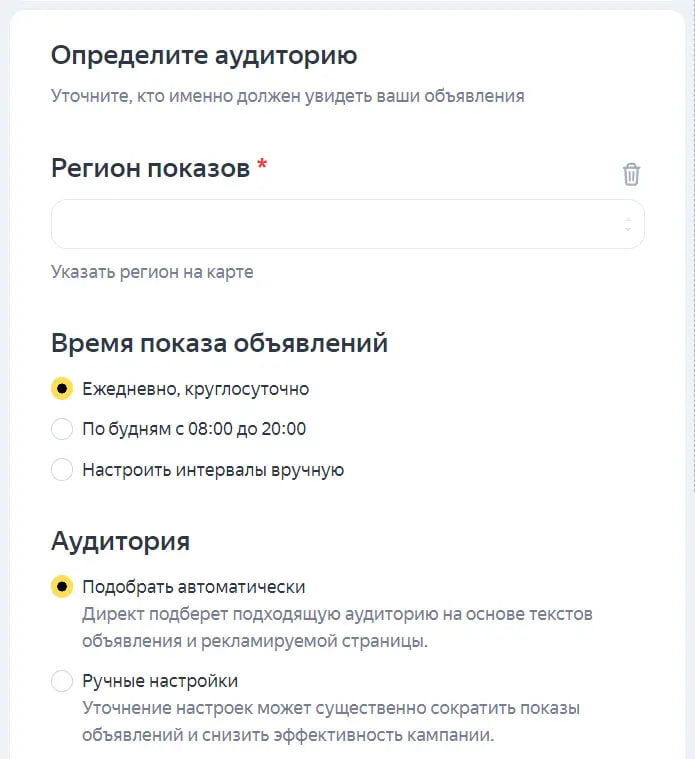Click the Уточните, кто именно subtitle text
The height and width of the screenshot is (759, 695).
pos(287,97)
